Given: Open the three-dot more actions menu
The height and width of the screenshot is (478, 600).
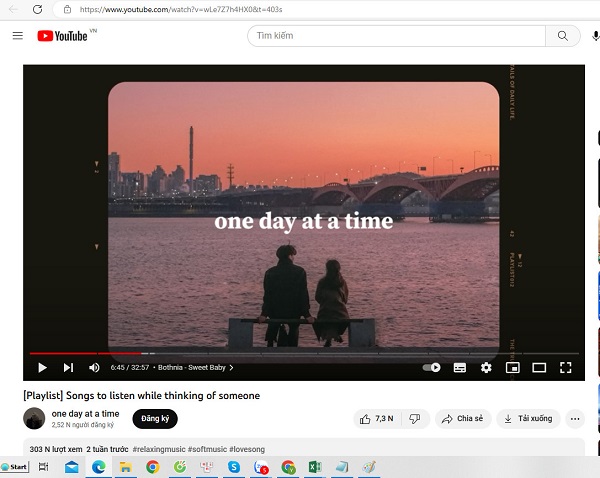Looking at the screenshot, I should coord(575,419).
